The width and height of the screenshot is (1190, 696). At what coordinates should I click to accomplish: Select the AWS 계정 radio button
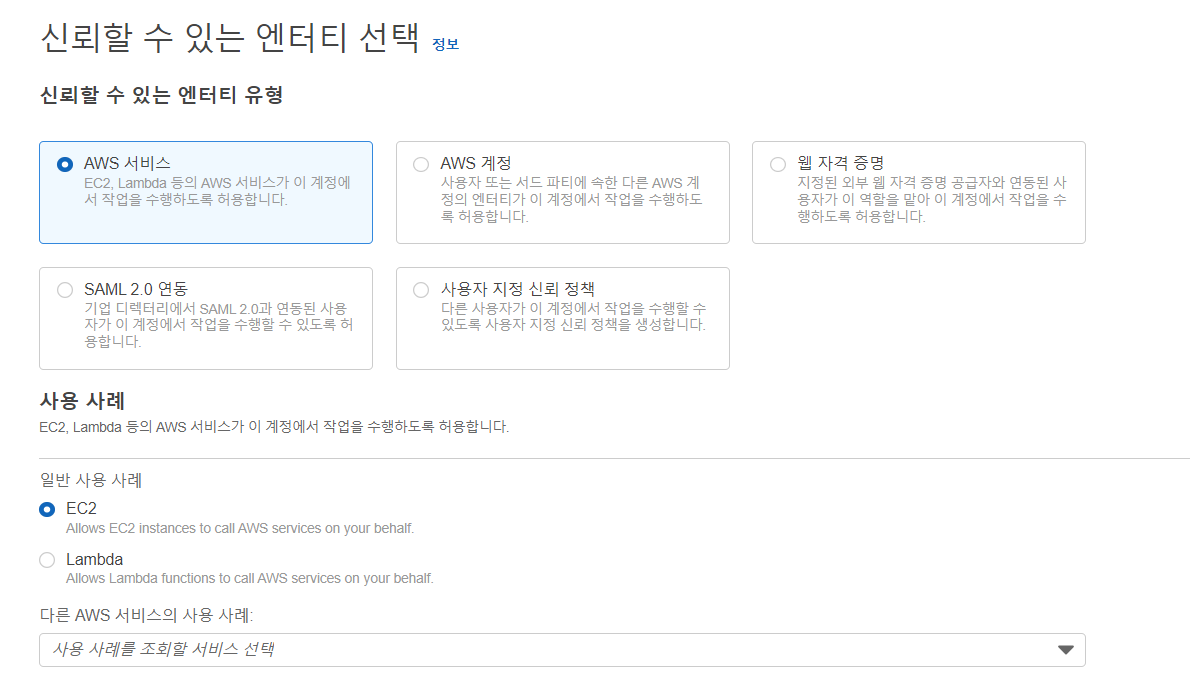point(421,164)
